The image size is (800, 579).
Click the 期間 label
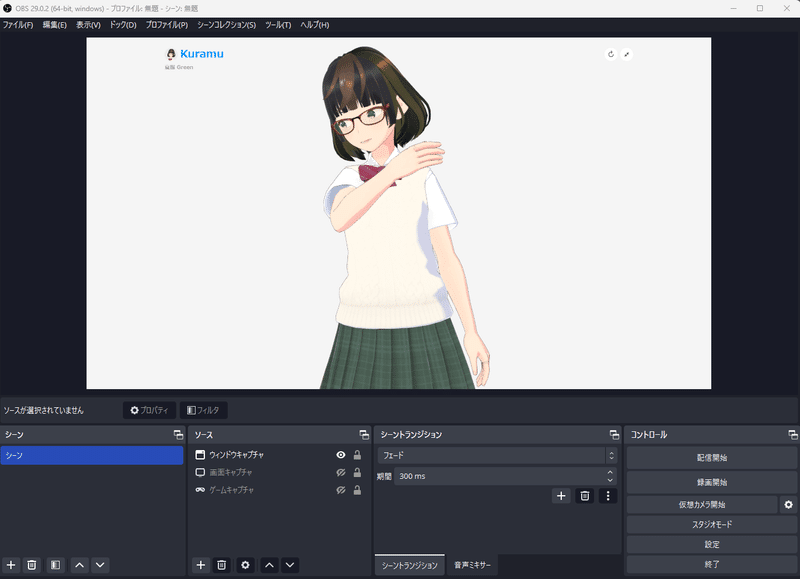(x=384, y=476)
